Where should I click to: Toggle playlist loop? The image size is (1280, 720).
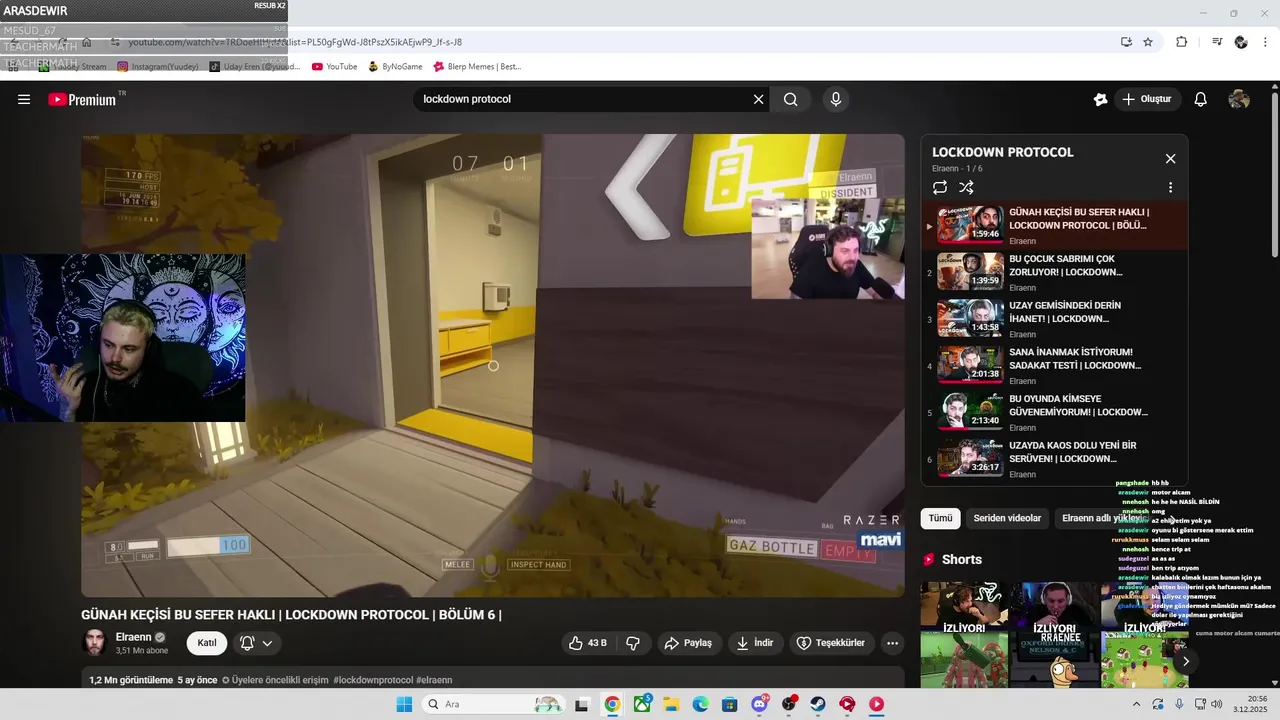(x=939, y=187)
